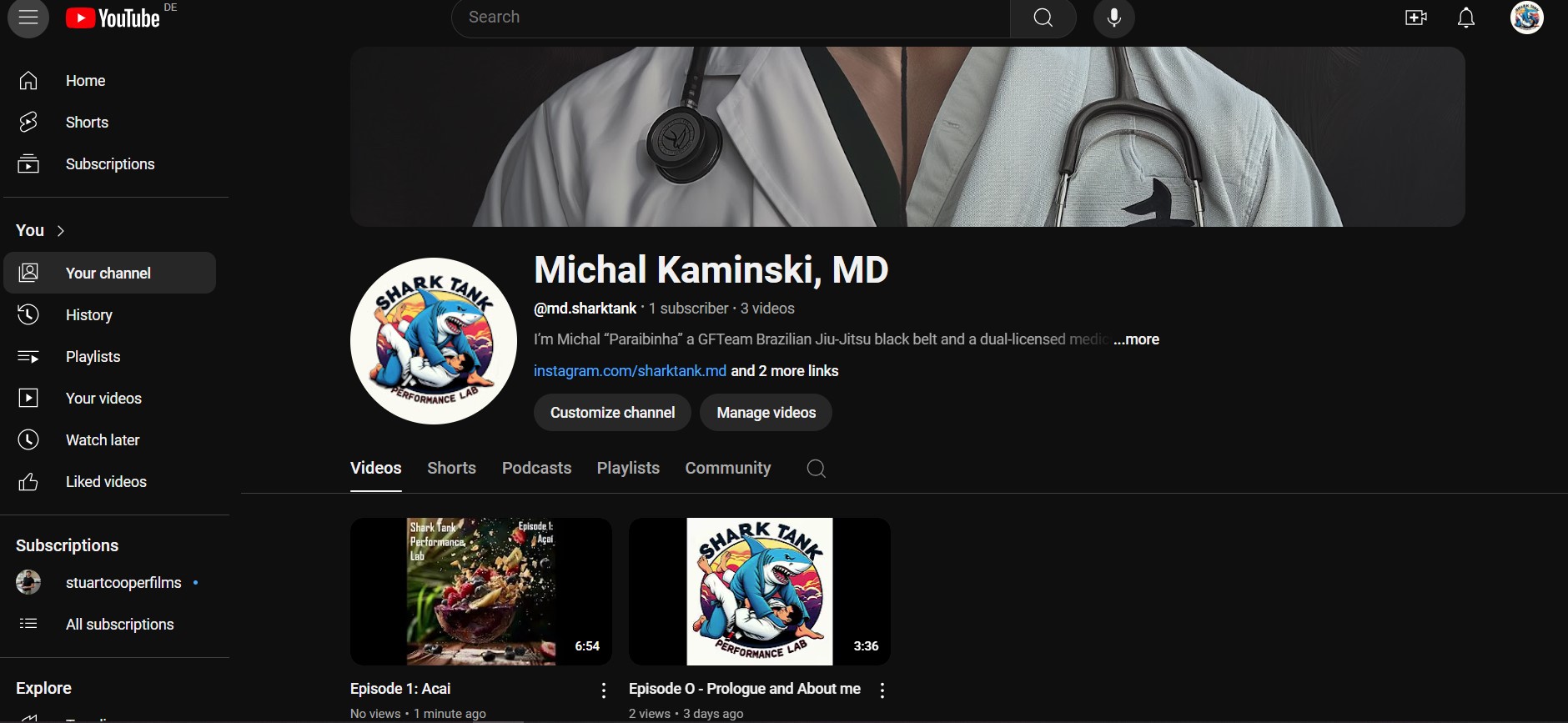The width and height of the screenshot is (1568, 723).
Task: Open the Create video icon
Action: click(x=1415, y=18)
